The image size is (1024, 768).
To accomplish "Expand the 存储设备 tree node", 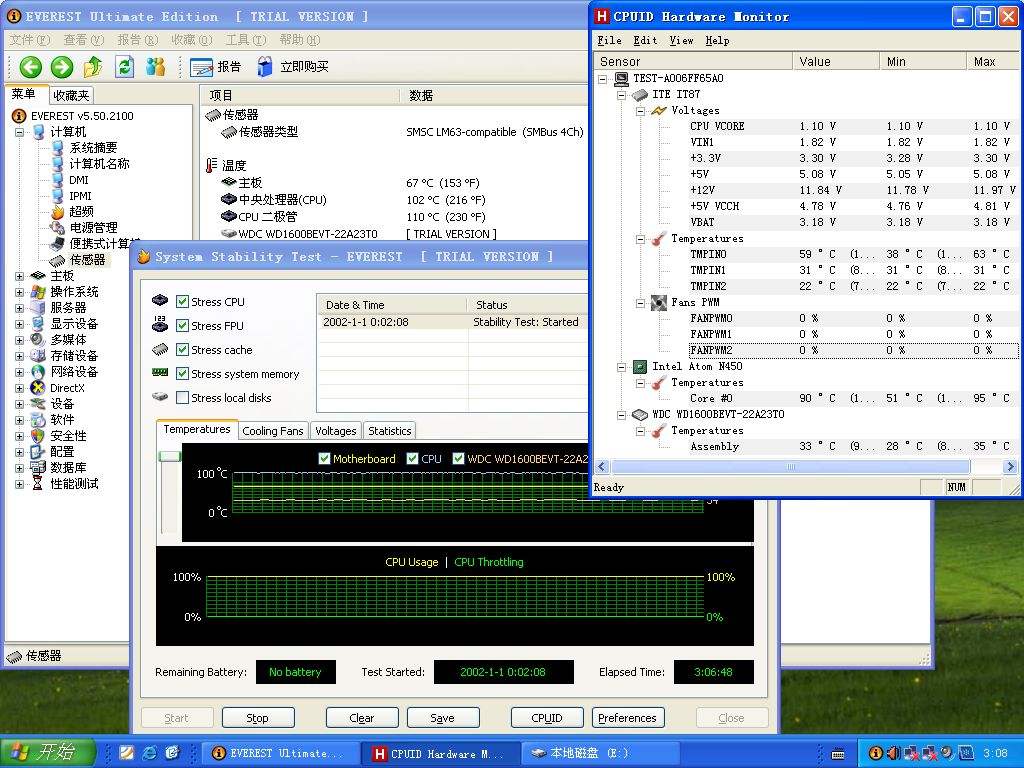I will [x=20, y=356].
